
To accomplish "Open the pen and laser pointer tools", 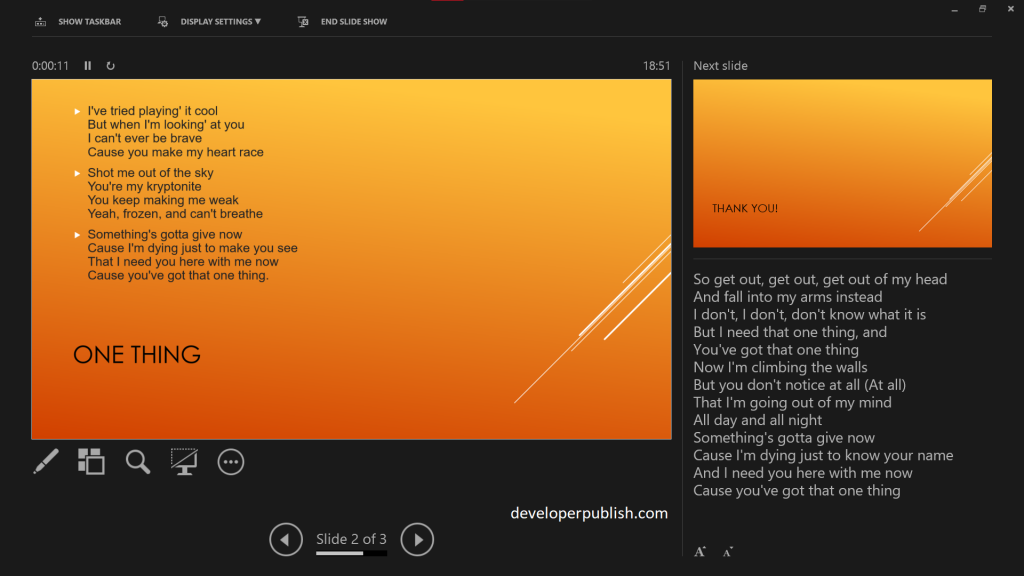I will [46, 461].
